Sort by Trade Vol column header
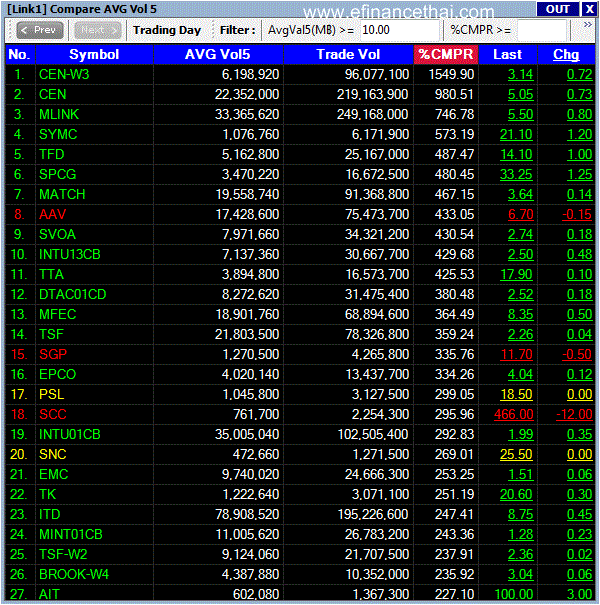The width and height of the screenshot is (600, 605). coord(348,54)
